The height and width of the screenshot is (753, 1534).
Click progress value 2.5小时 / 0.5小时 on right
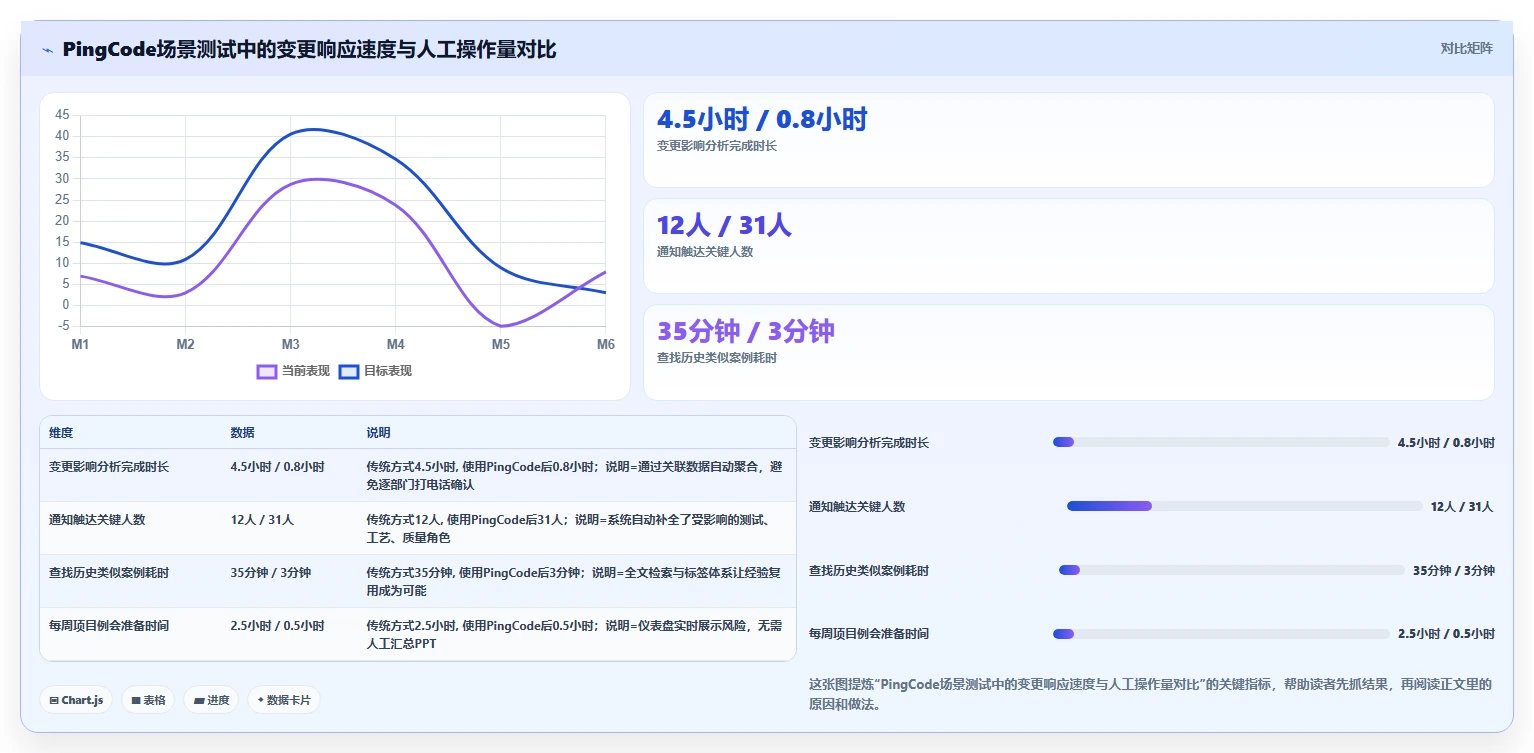coord(1446,634)
